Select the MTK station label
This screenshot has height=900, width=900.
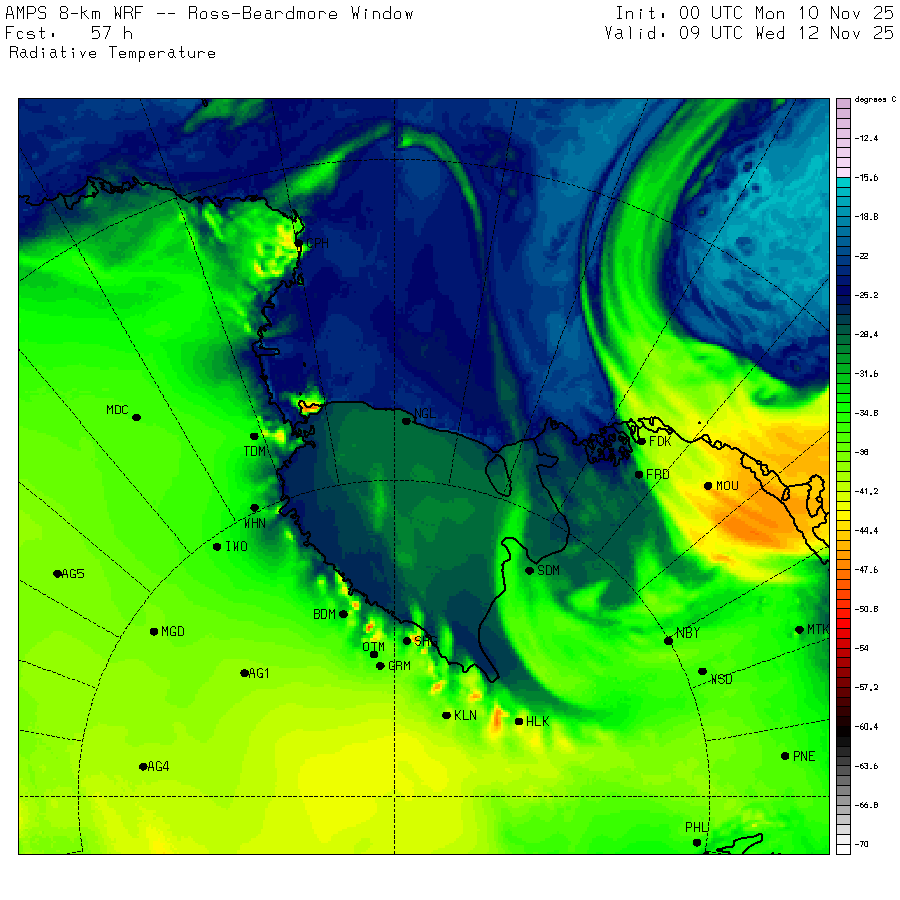click(818, 630)
